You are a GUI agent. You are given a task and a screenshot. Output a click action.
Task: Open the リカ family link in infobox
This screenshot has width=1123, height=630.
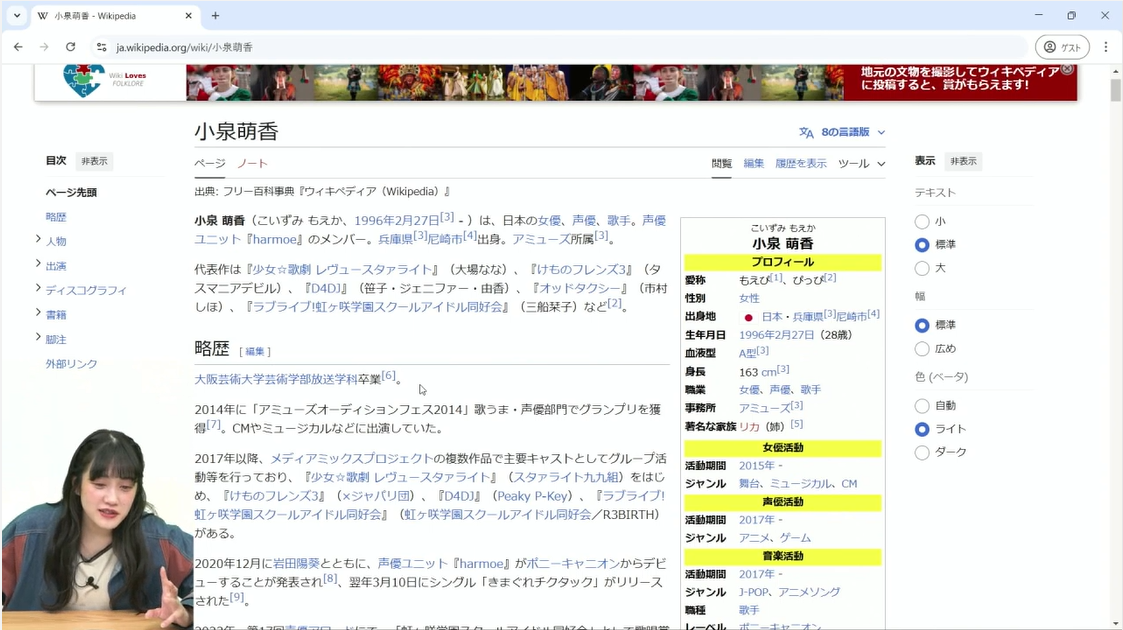(x=749, y=427)
